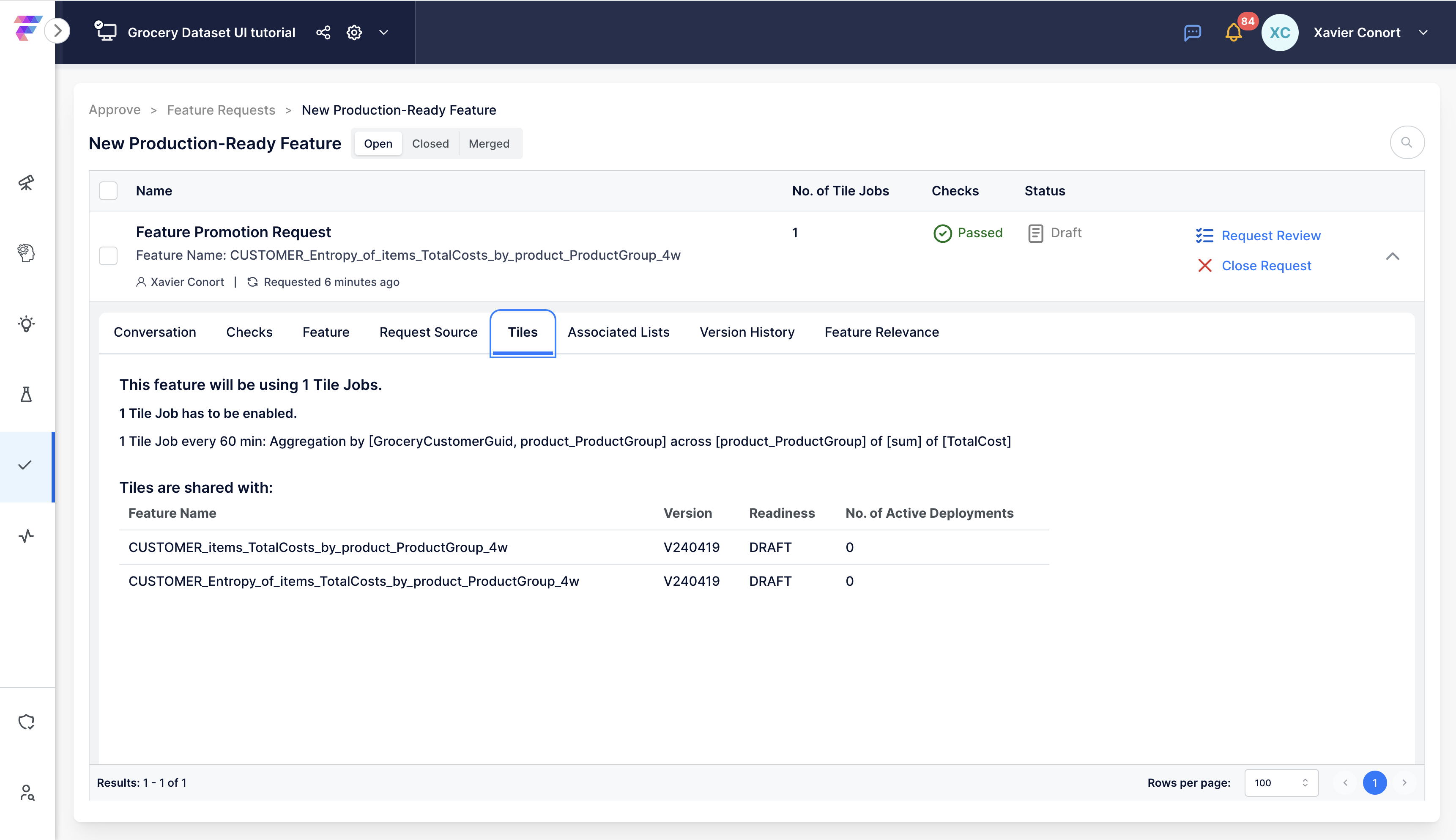Click the FeatureByte logo icon
Viewport: 1456px width, 840px height.
click(x=27, y=28)
